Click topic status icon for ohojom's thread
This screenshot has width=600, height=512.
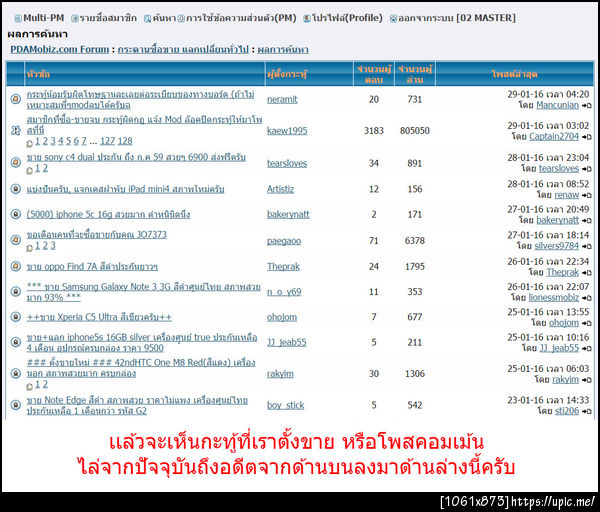[15, 317]
